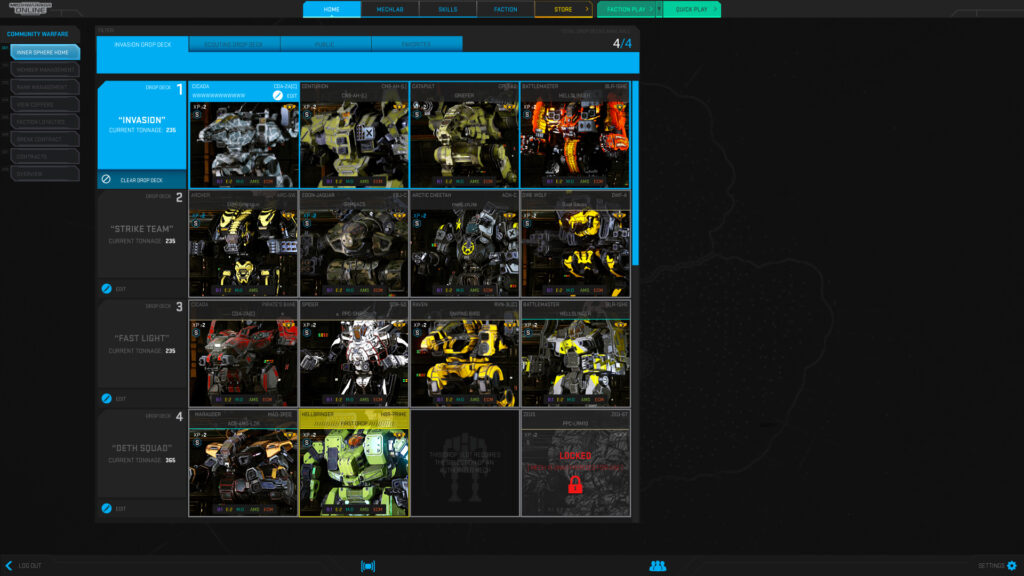Select the Raven mech thumbnail
The height and width of the screenshot is (576, 1024).
[x=464, y=362]
